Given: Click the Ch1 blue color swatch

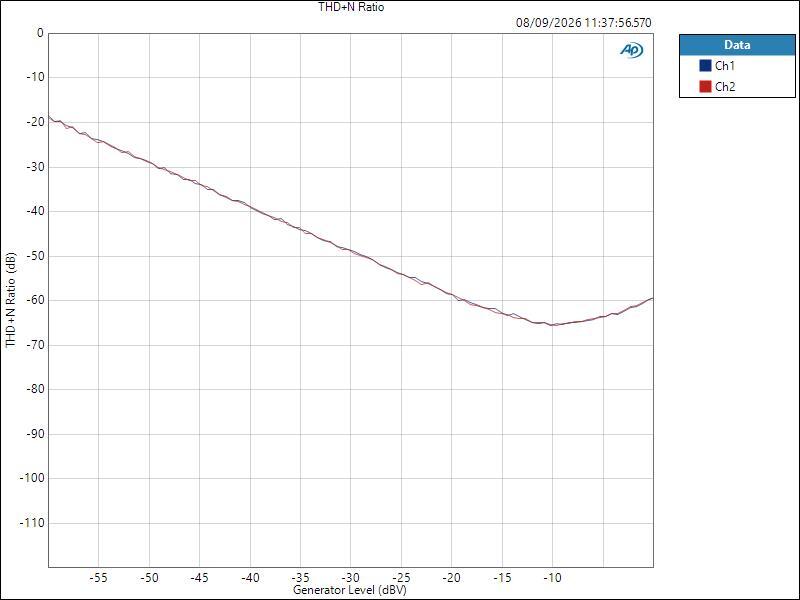Looking at the screenshot, I should pos(705,66).
